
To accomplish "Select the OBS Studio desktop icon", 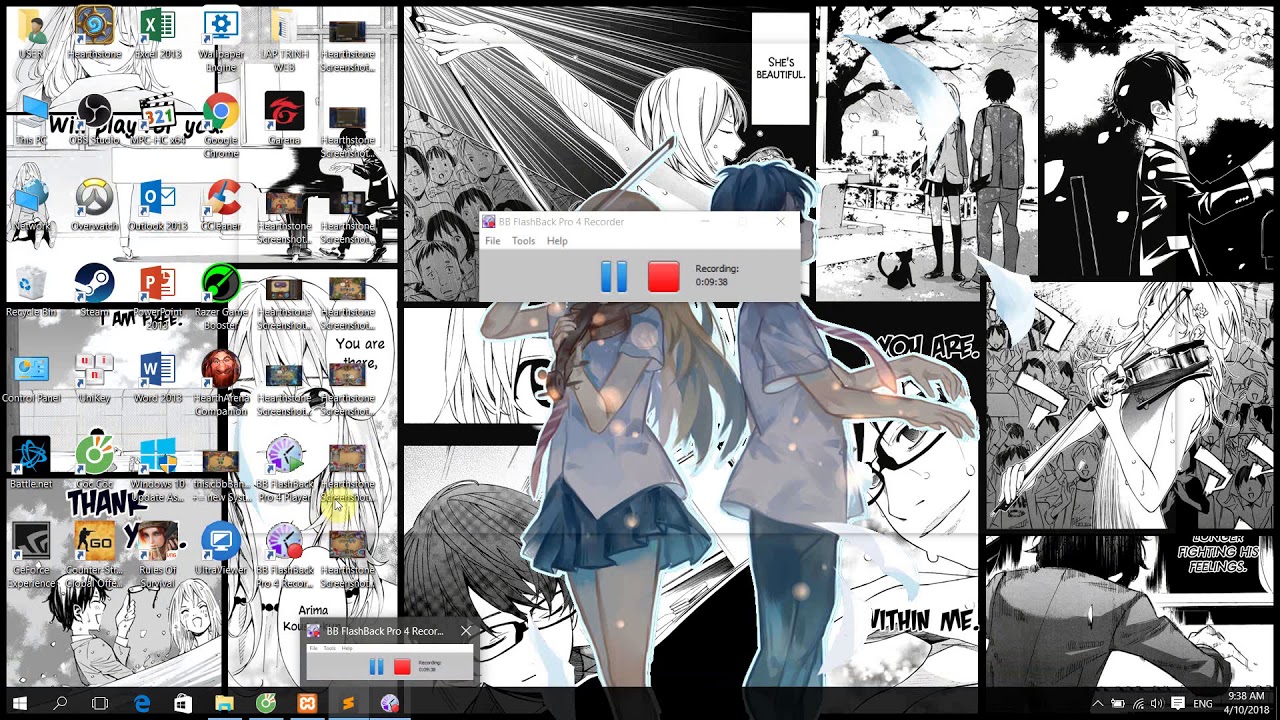I will tap(95, 120).
